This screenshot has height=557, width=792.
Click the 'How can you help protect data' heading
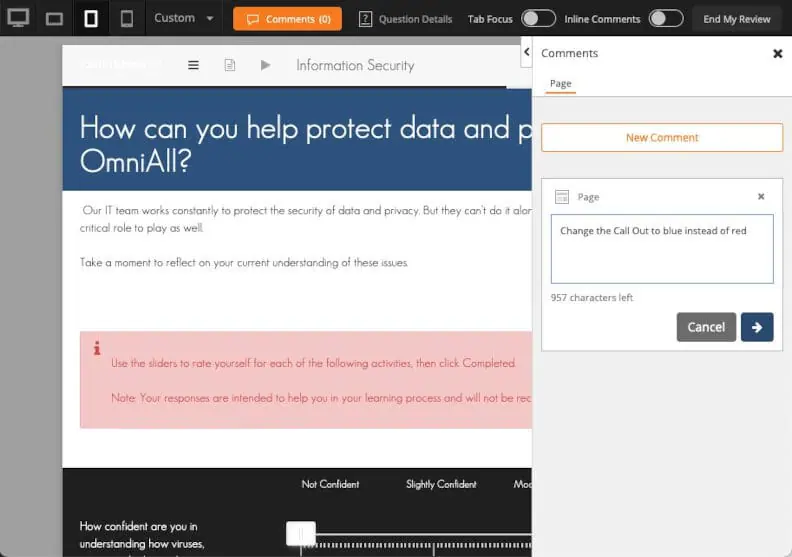306,143
